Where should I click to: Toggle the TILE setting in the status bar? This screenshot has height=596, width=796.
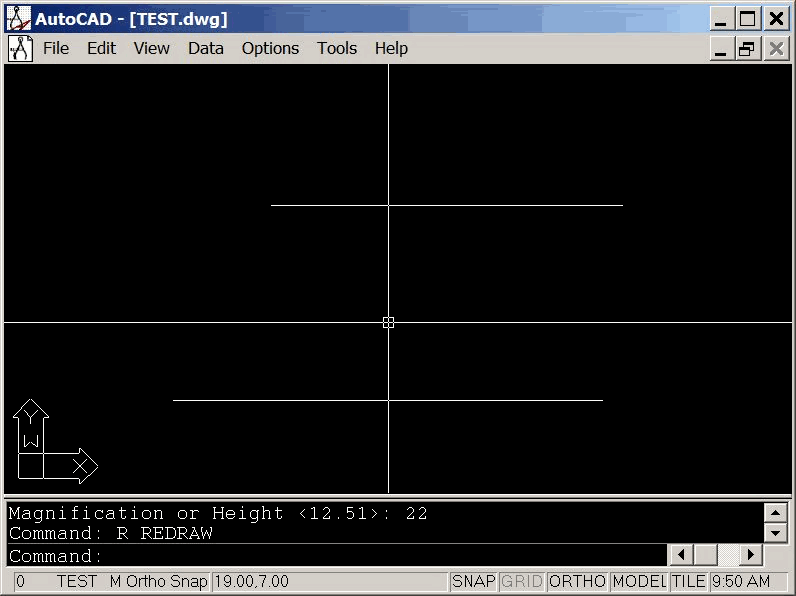tap(688, 581)
